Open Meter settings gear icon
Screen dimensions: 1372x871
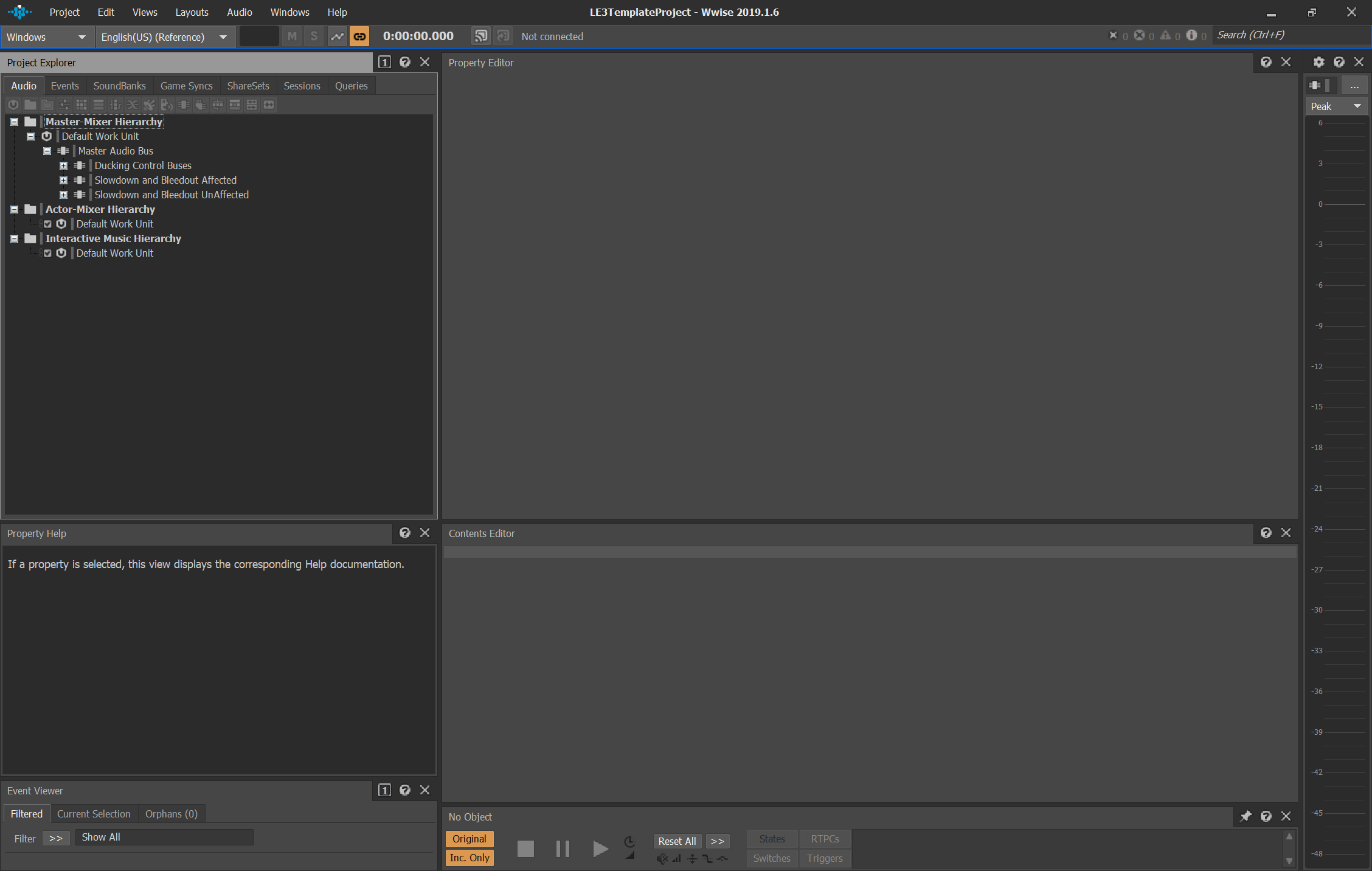coord(1318,62)
